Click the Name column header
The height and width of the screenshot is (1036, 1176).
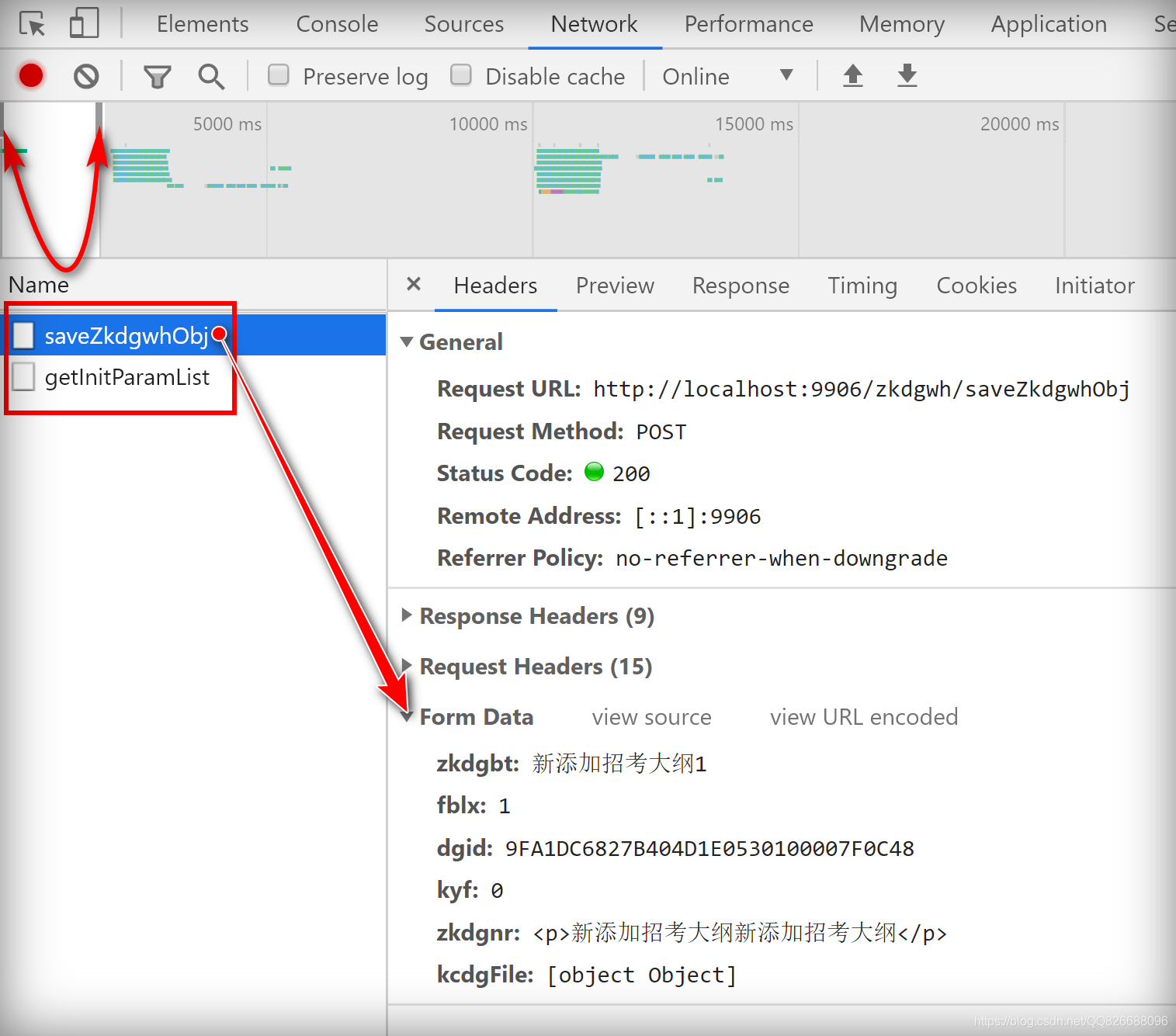click(x=39, y=285)
